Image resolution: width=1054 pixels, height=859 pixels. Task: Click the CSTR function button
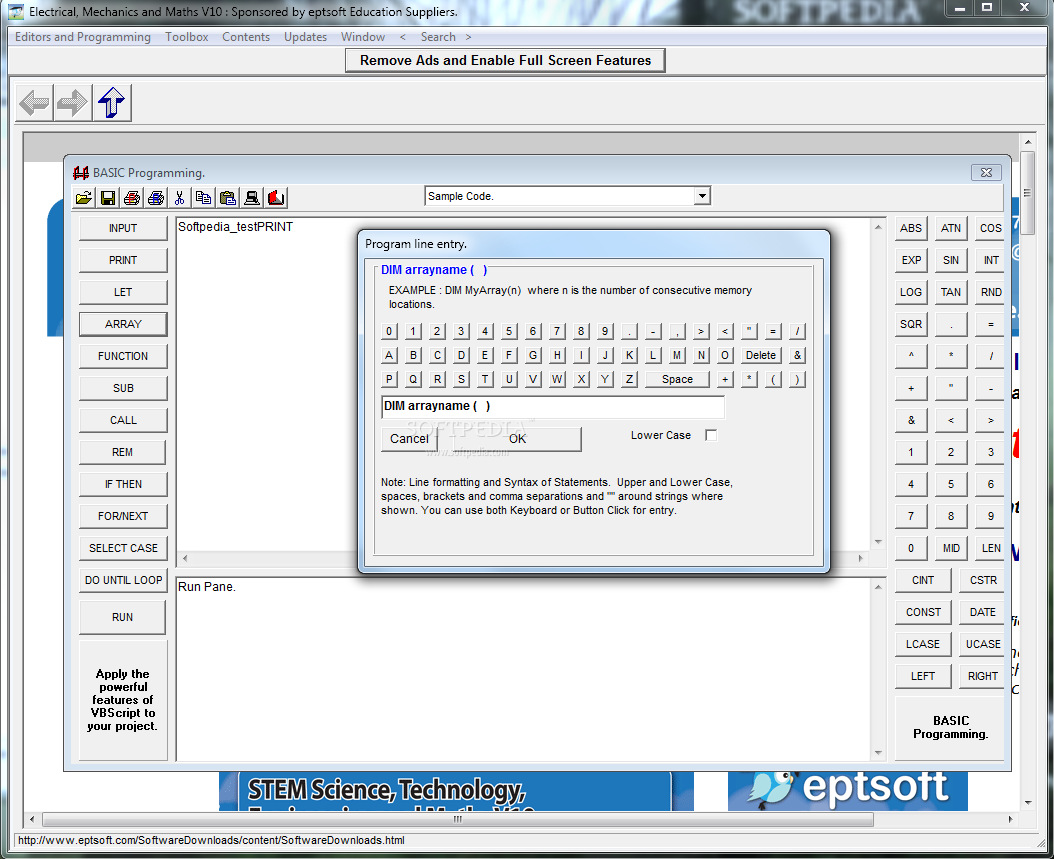pyautogui.click(x=982, y=580)
